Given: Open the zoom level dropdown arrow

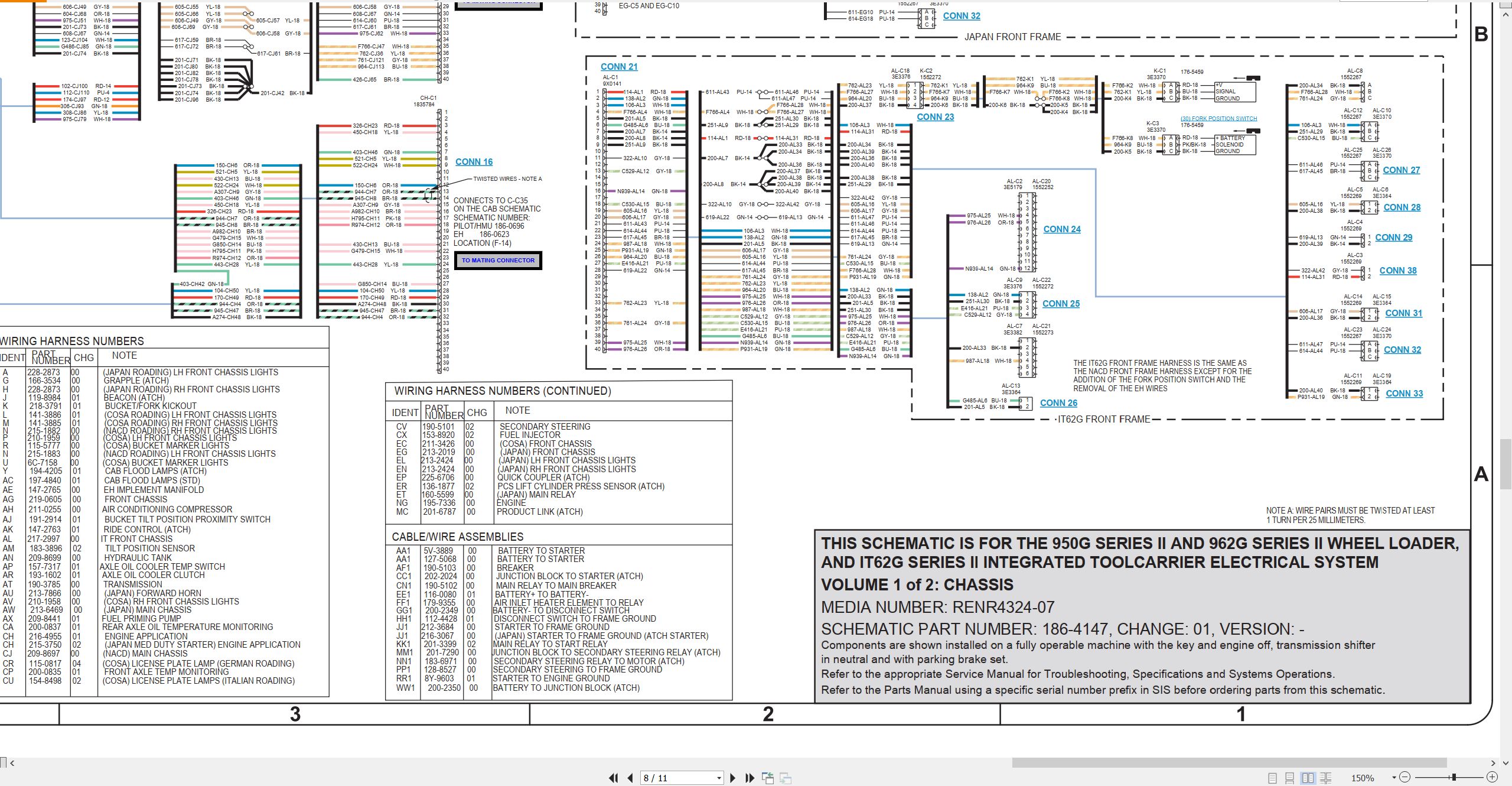Looking at the screenshot, I should tap(1394, 778).
